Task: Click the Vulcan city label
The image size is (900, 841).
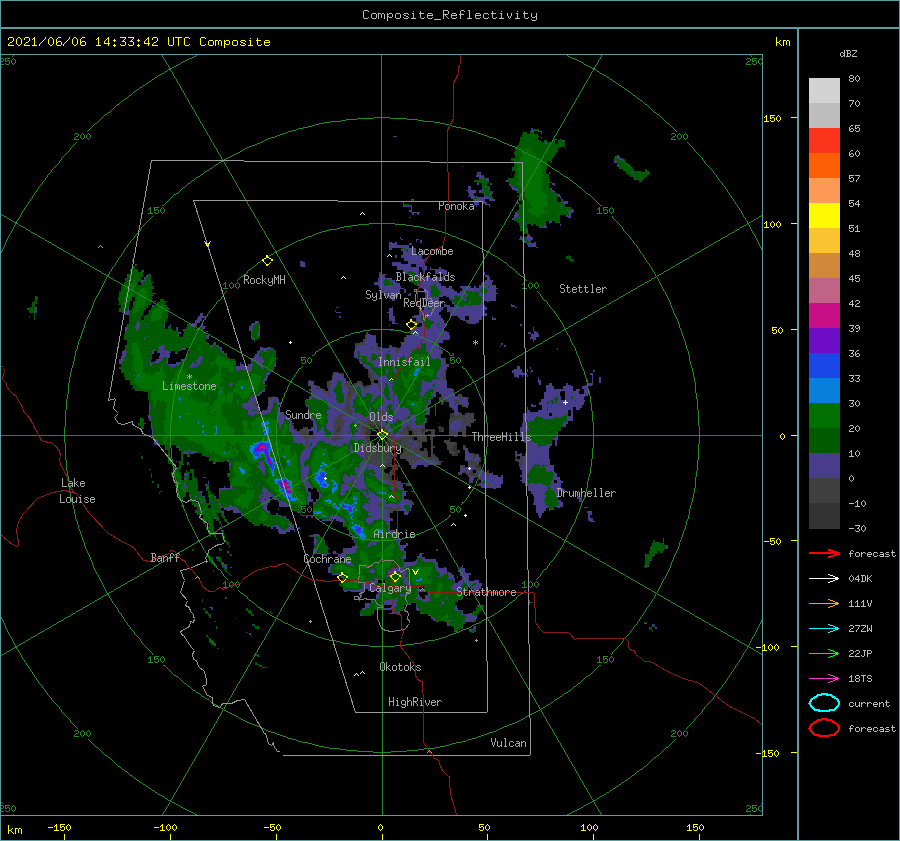Action: pyautogui.click(x=509, y=743)
